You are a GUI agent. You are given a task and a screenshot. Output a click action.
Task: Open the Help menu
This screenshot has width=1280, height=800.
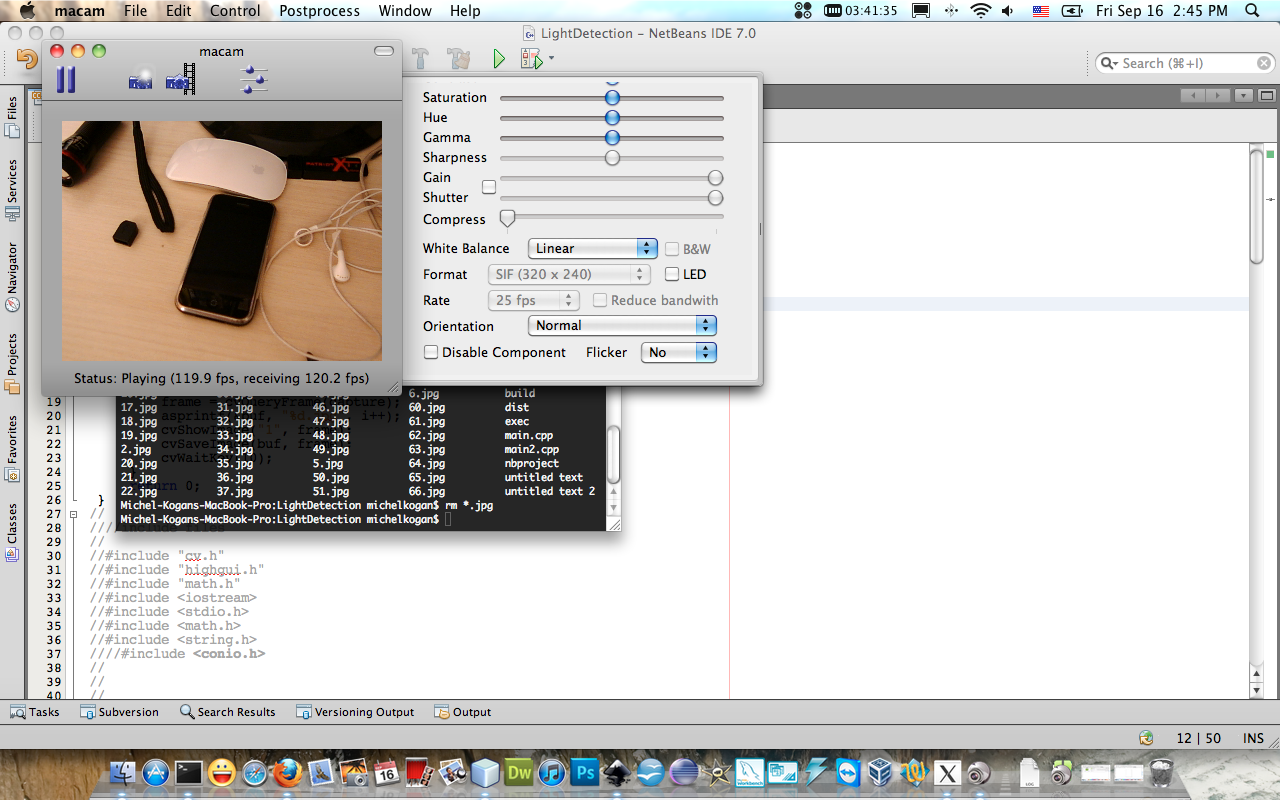coord(465,11)
